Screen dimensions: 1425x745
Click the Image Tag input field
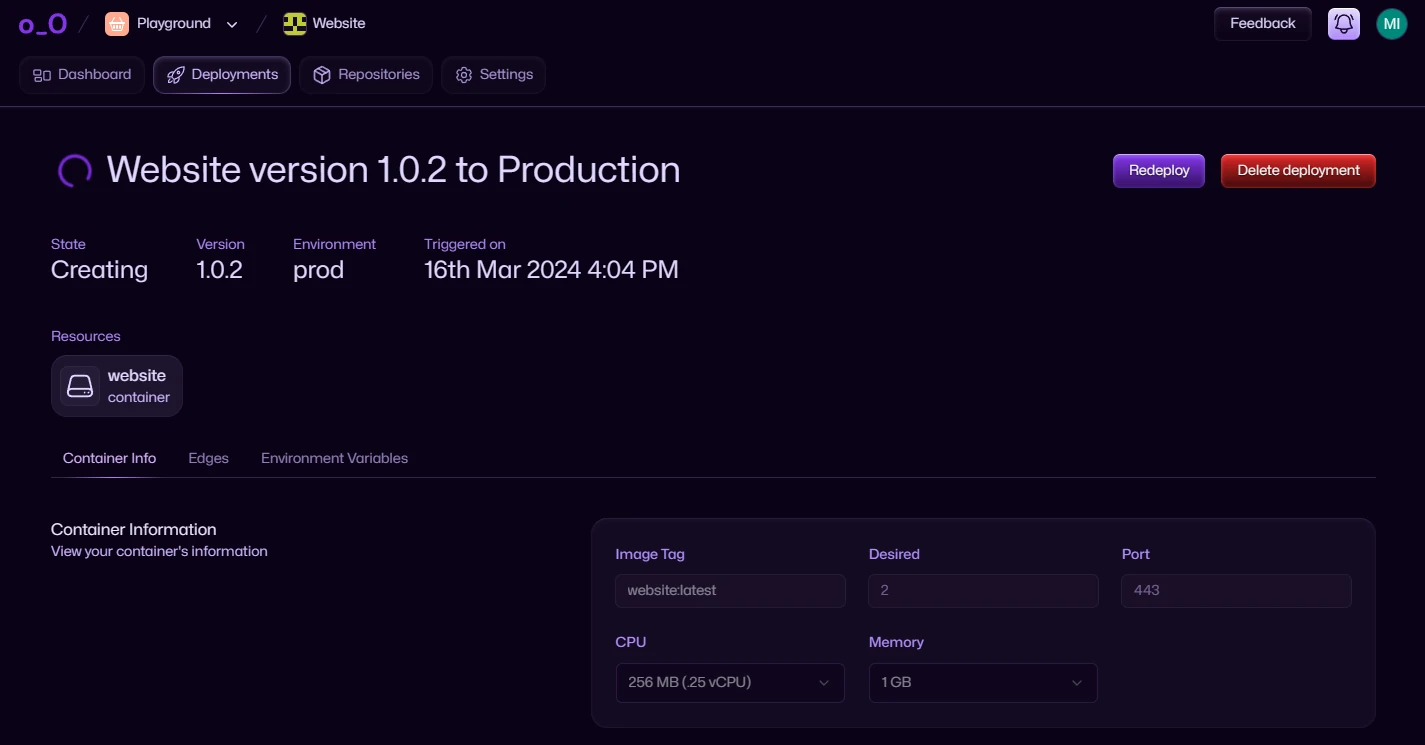point(730,591)
